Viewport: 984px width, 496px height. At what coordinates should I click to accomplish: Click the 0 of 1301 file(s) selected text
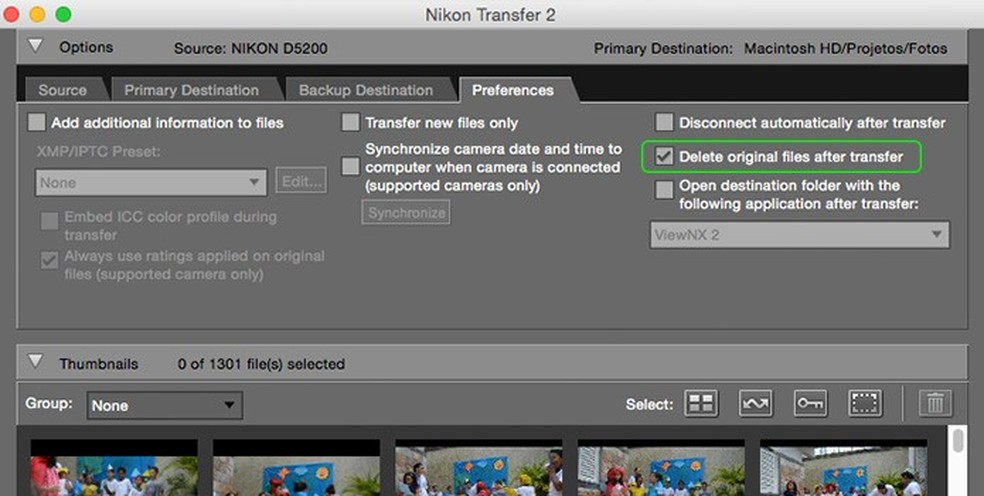(261, 364)
